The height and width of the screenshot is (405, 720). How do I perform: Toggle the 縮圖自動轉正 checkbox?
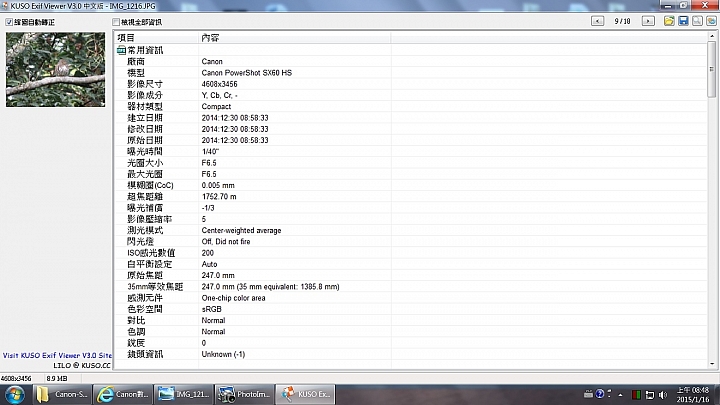click(9, 22)
